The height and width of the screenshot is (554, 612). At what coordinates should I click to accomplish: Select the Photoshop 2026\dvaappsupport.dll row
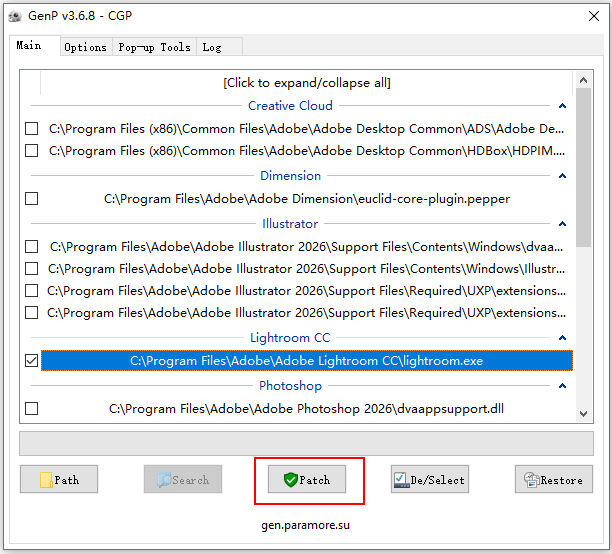click(307, 409)
